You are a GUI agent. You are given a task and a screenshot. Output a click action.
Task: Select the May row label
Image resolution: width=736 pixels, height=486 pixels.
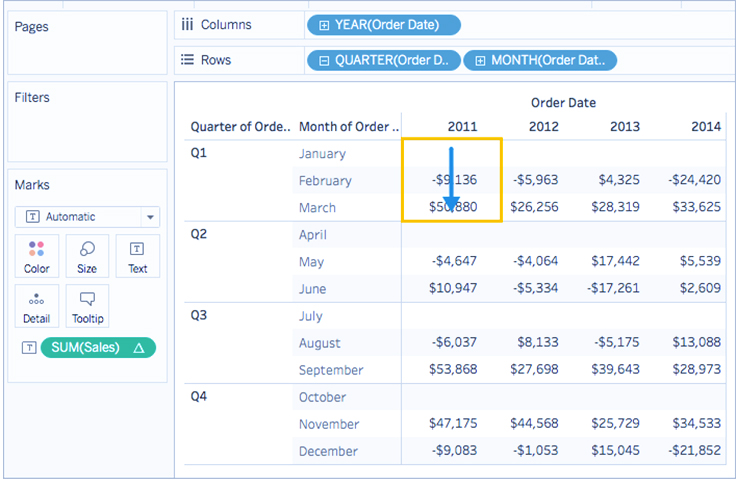pyautogui.click(x=311, y=262)
